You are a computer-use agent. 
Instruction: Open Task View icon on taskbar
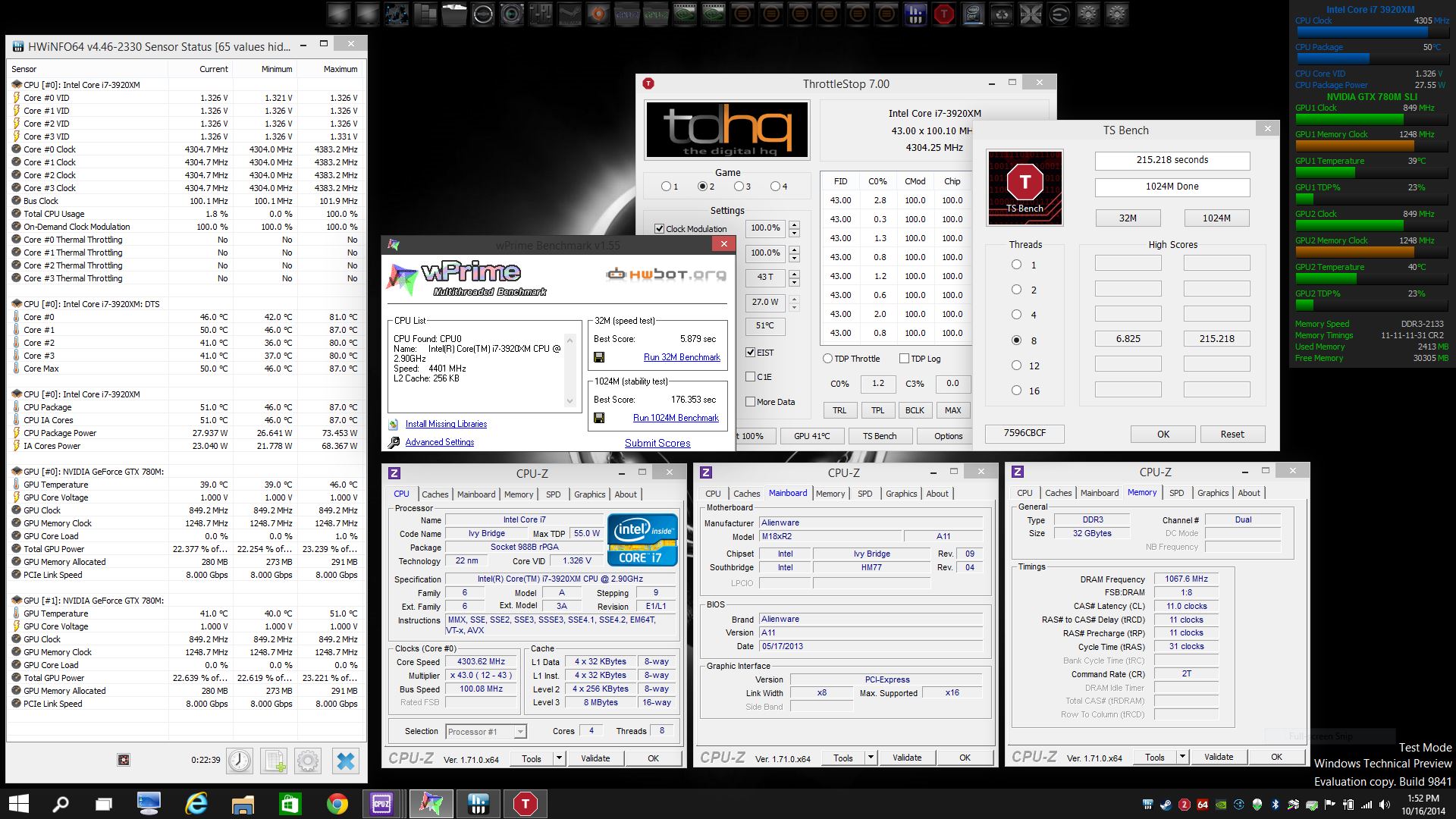tap(103, 804)
